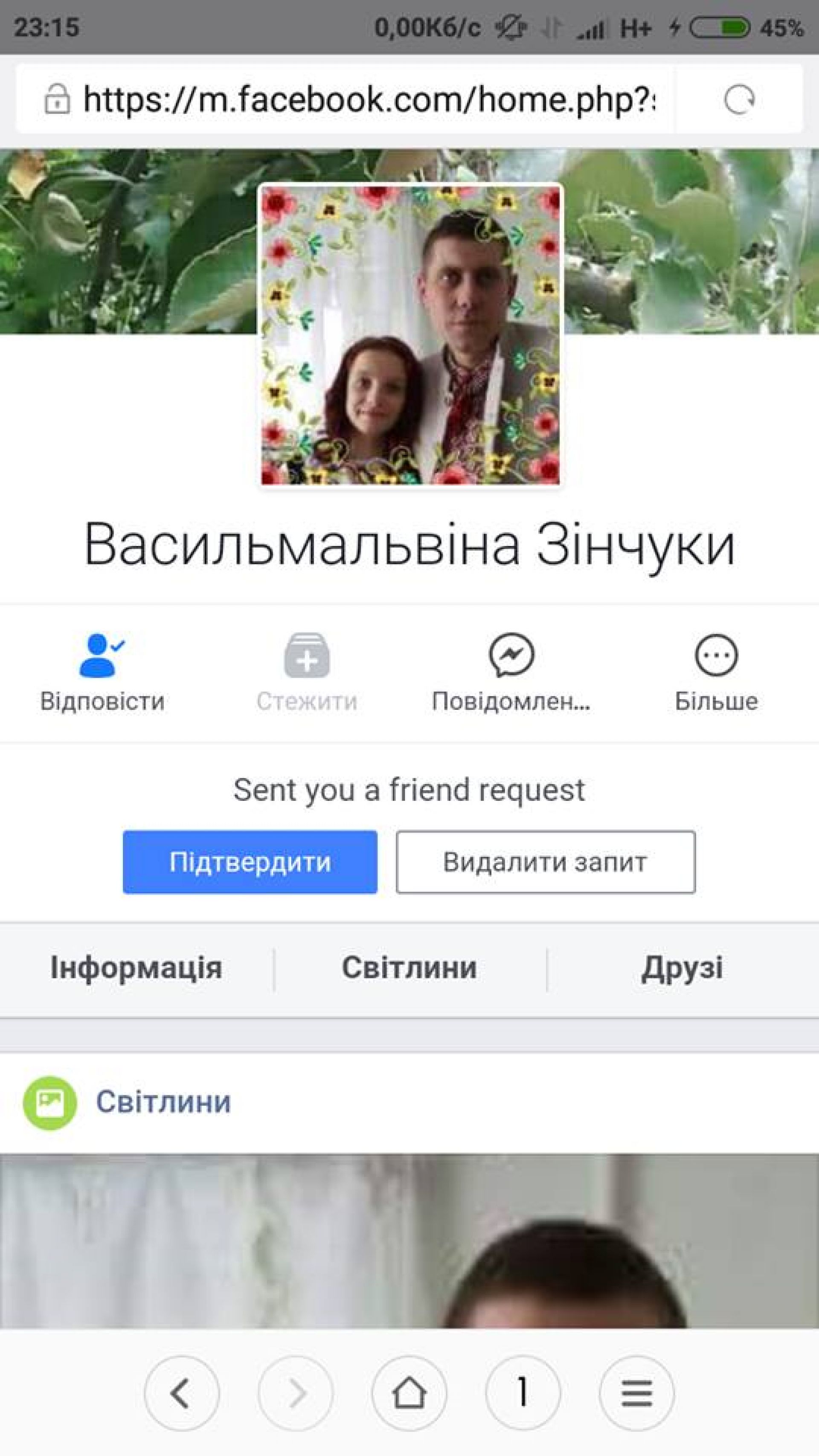The height and width of the screenshot is (1456, 819).
Task: Tap the browser back arrow button
Action: (181, 1393)
